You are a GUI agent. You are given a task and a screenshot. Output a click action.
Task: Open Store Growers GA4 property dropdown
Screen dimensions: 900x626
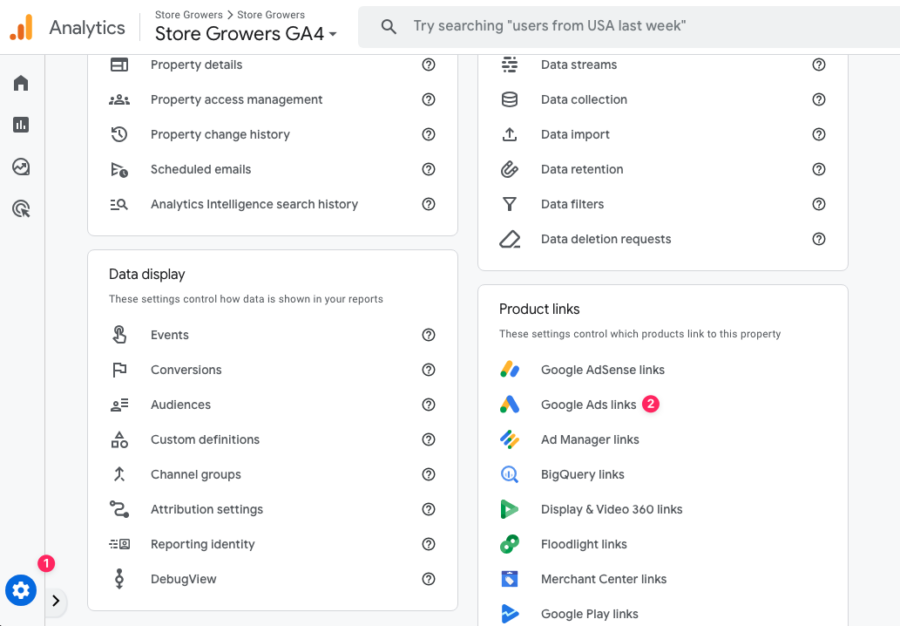click(246, 34)
